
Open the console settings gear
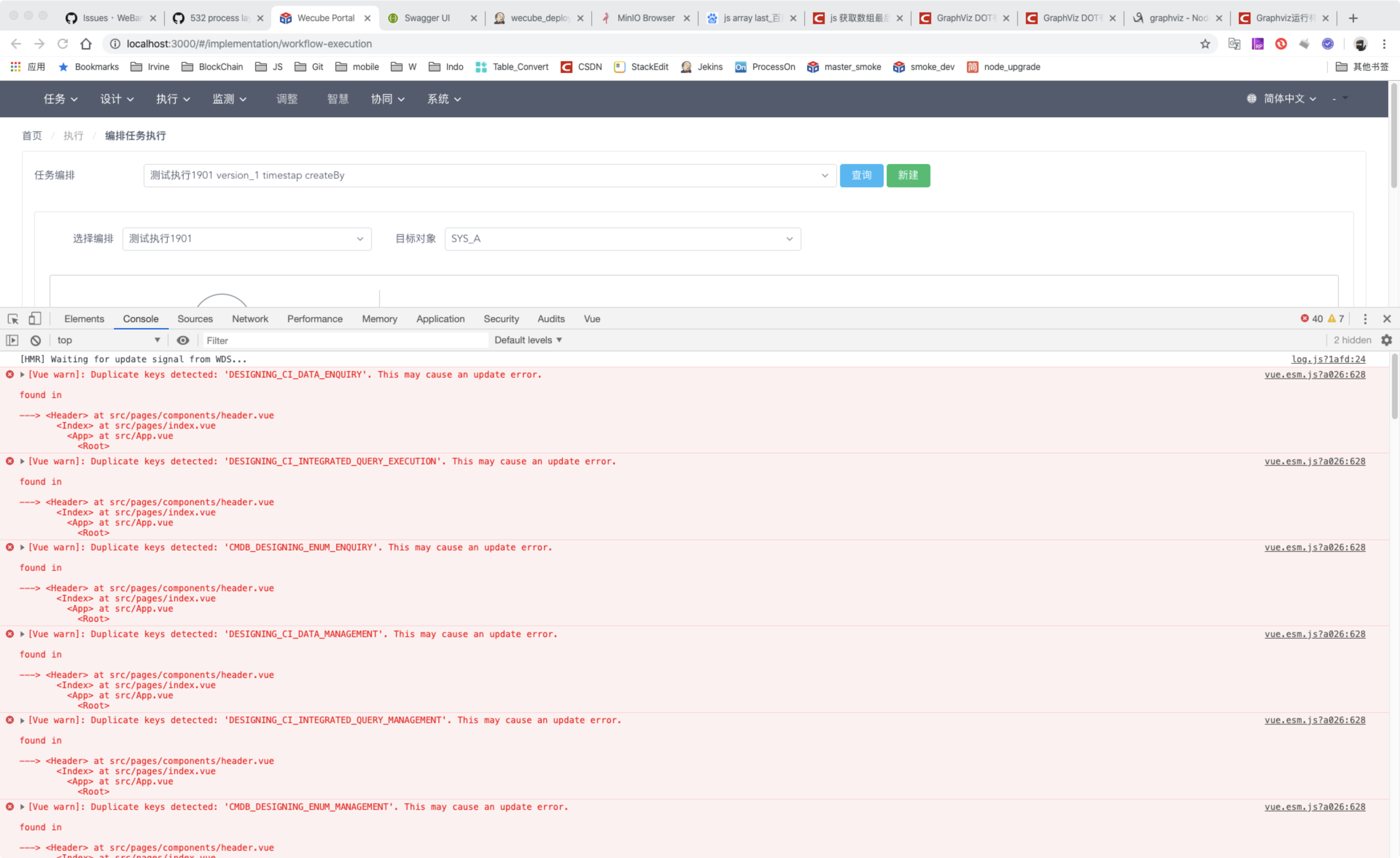(1387, 340)
